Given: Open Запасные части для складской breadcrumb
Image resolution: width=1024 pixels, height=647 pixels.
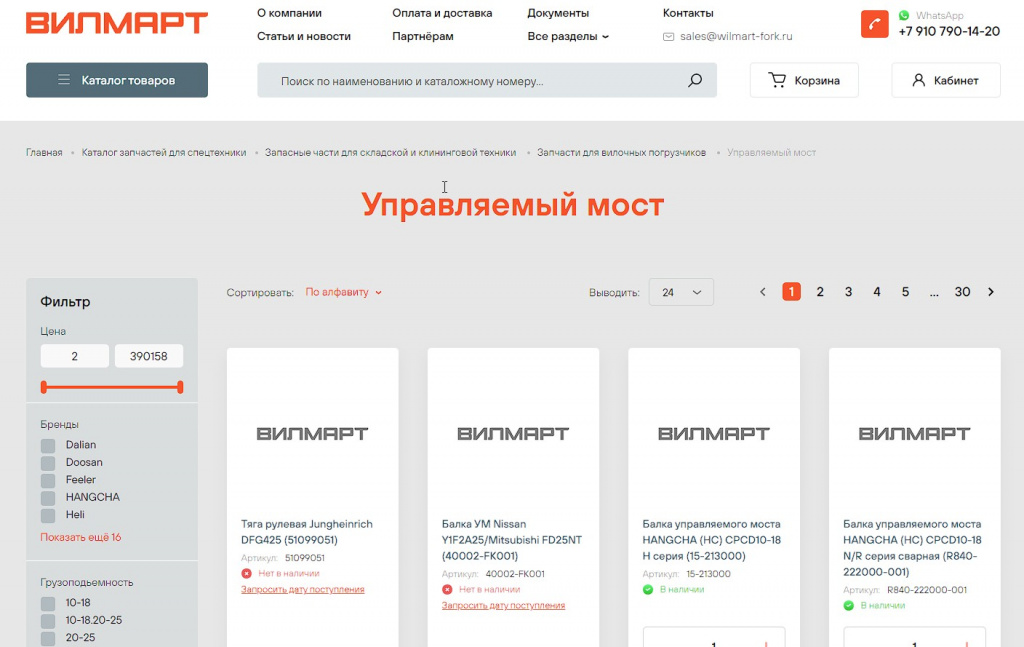Looking at the screenshot, I should (x=390, y=153).
